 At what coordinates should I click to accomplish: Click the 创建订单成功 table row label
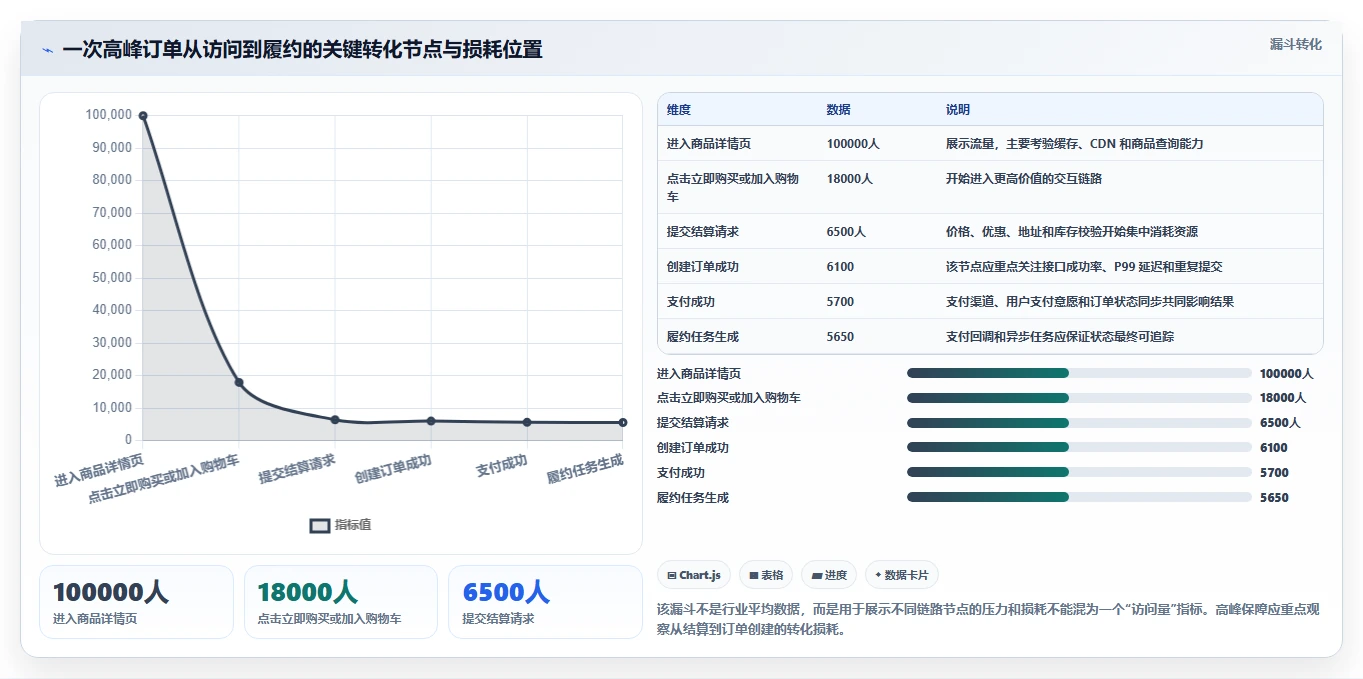pos(703,267)
